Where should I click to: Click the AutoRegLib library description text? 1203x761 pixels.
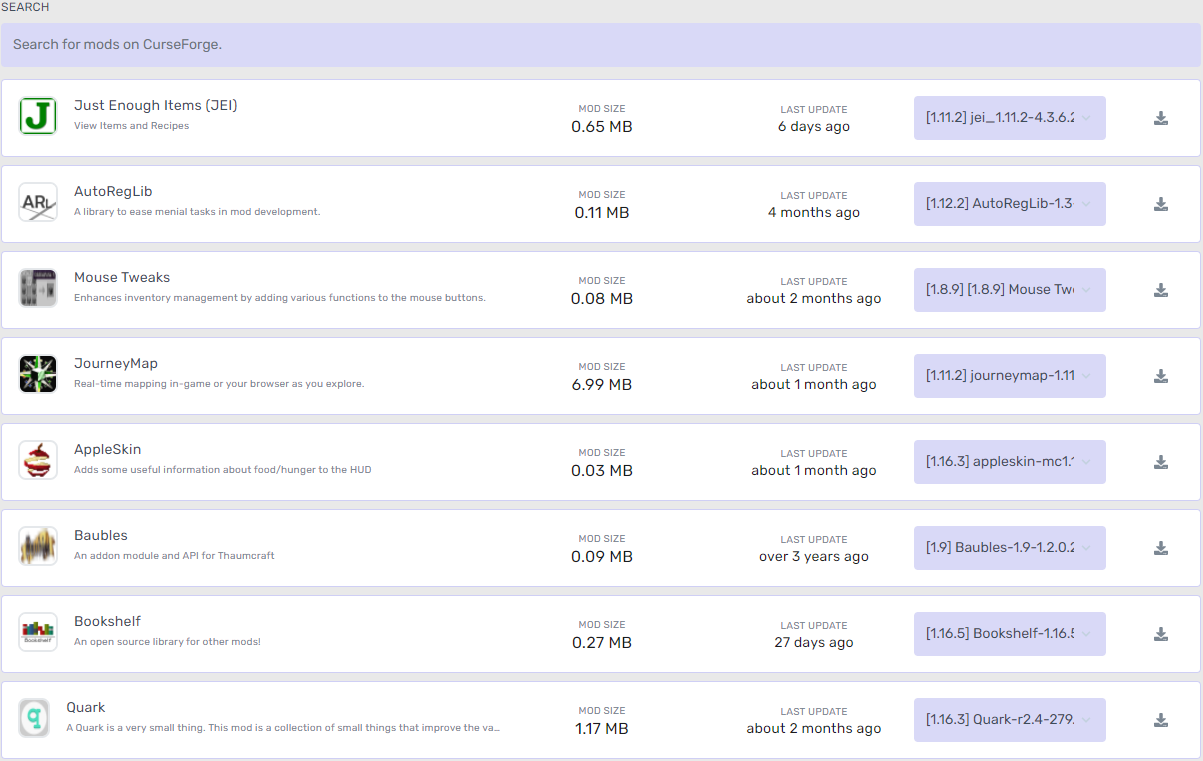(197, 212)
